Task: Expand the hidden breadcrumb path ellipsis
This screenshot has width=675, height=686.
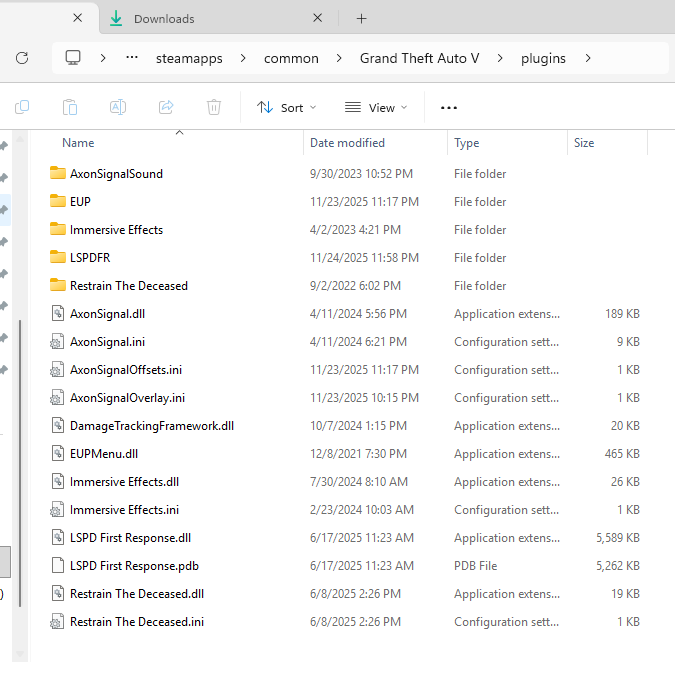Action: [x=132, y=58]
